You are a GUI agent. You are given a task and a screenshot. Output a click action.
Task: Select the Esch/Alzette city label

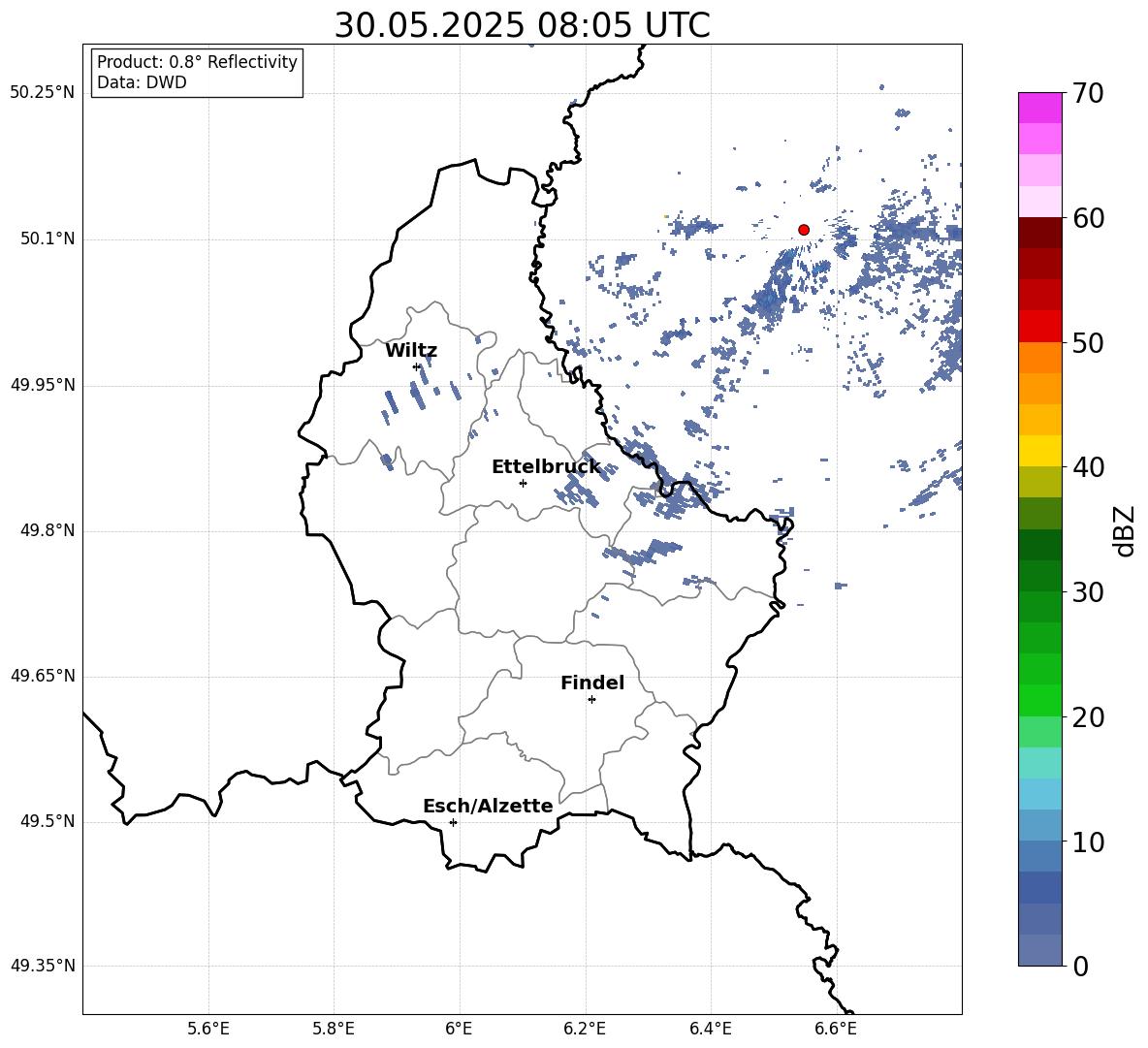[488, 806]
